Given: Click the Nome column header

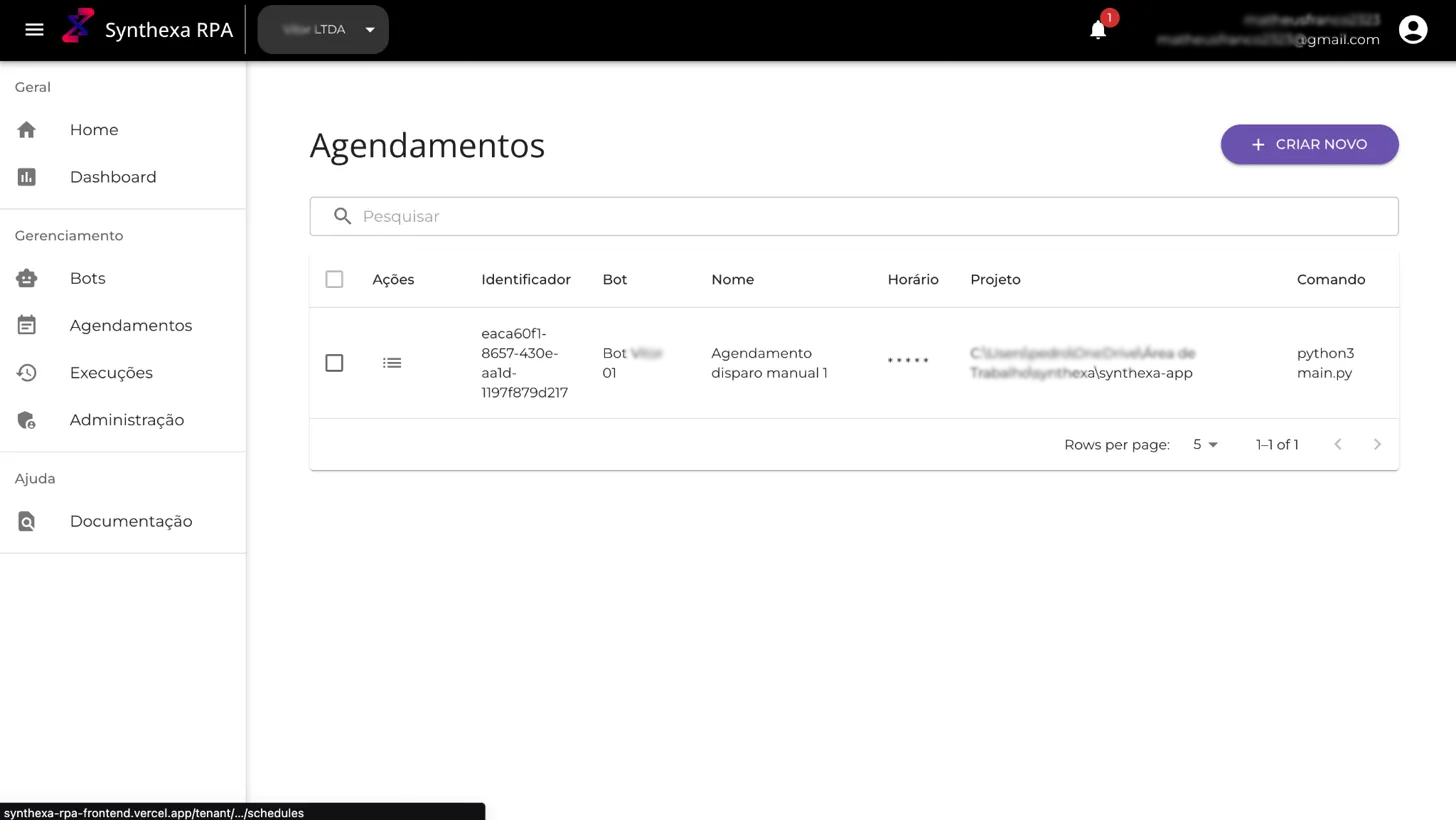Looking at the screenshot, I should click(732, 279).
